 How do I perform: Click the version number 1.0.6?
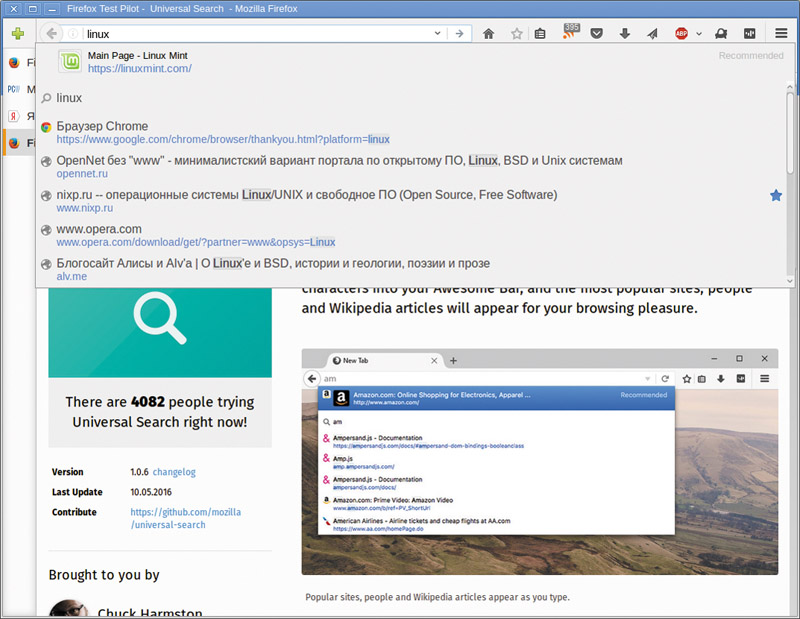(139, 472)
